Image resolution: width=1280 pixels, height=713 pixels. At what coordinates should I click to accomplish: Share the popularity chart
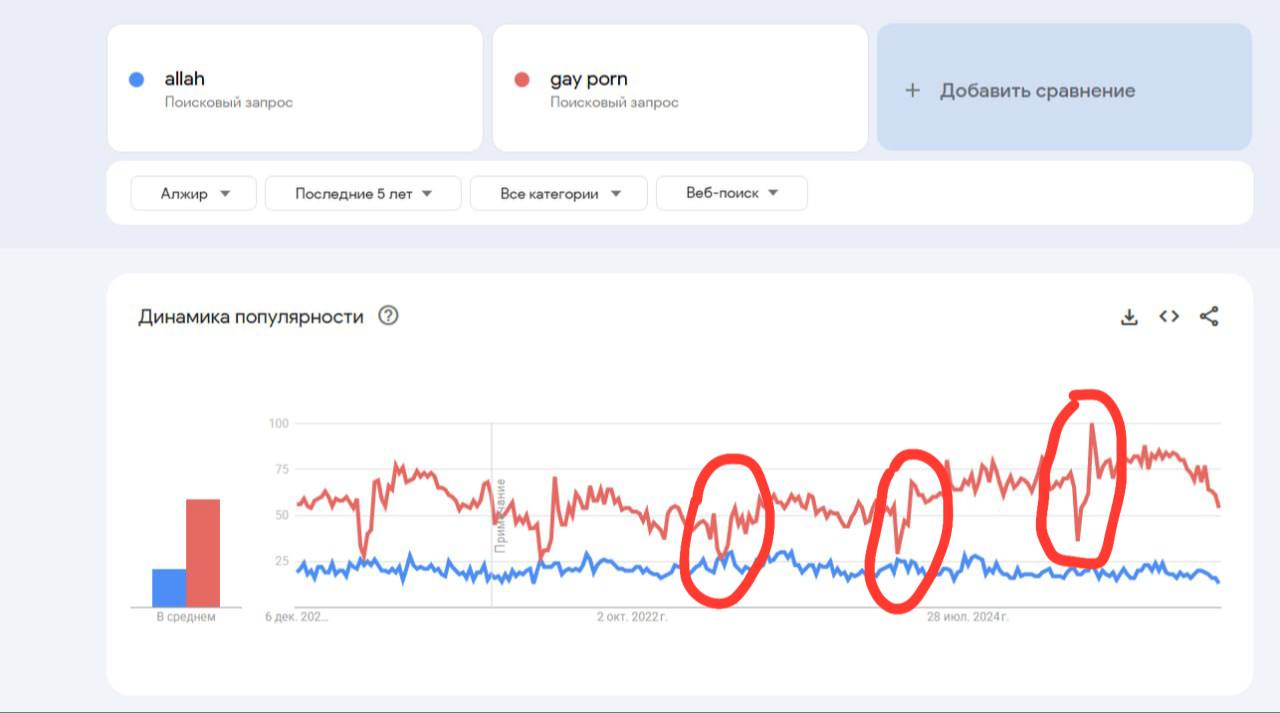(x=1209, y=316)
